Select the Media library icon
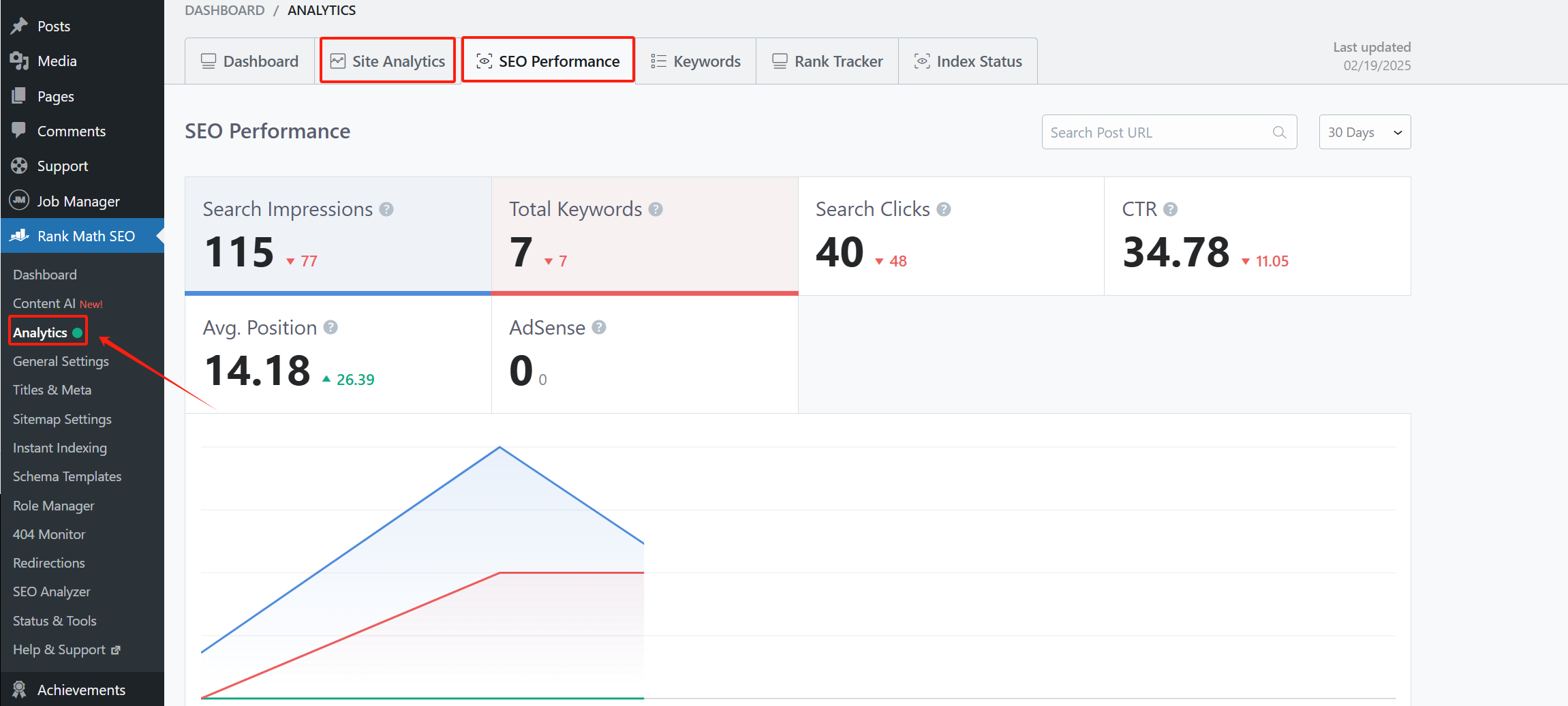The image size is (1568, 706). (20, 61)
